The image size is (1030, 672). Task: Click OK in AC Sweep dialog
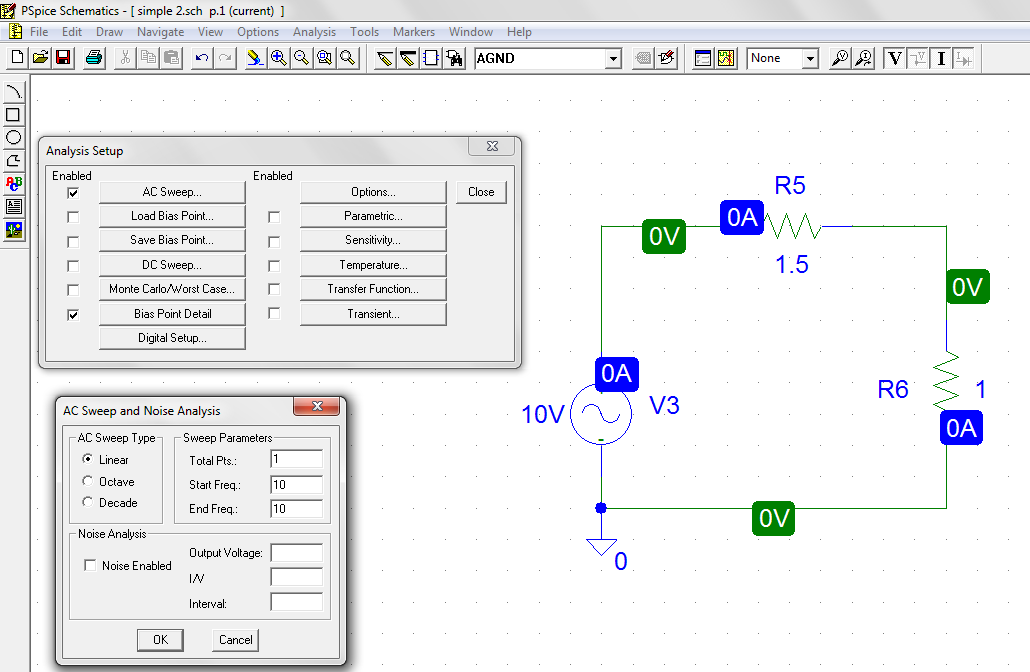pyautogui.click(x=160, y=639)
